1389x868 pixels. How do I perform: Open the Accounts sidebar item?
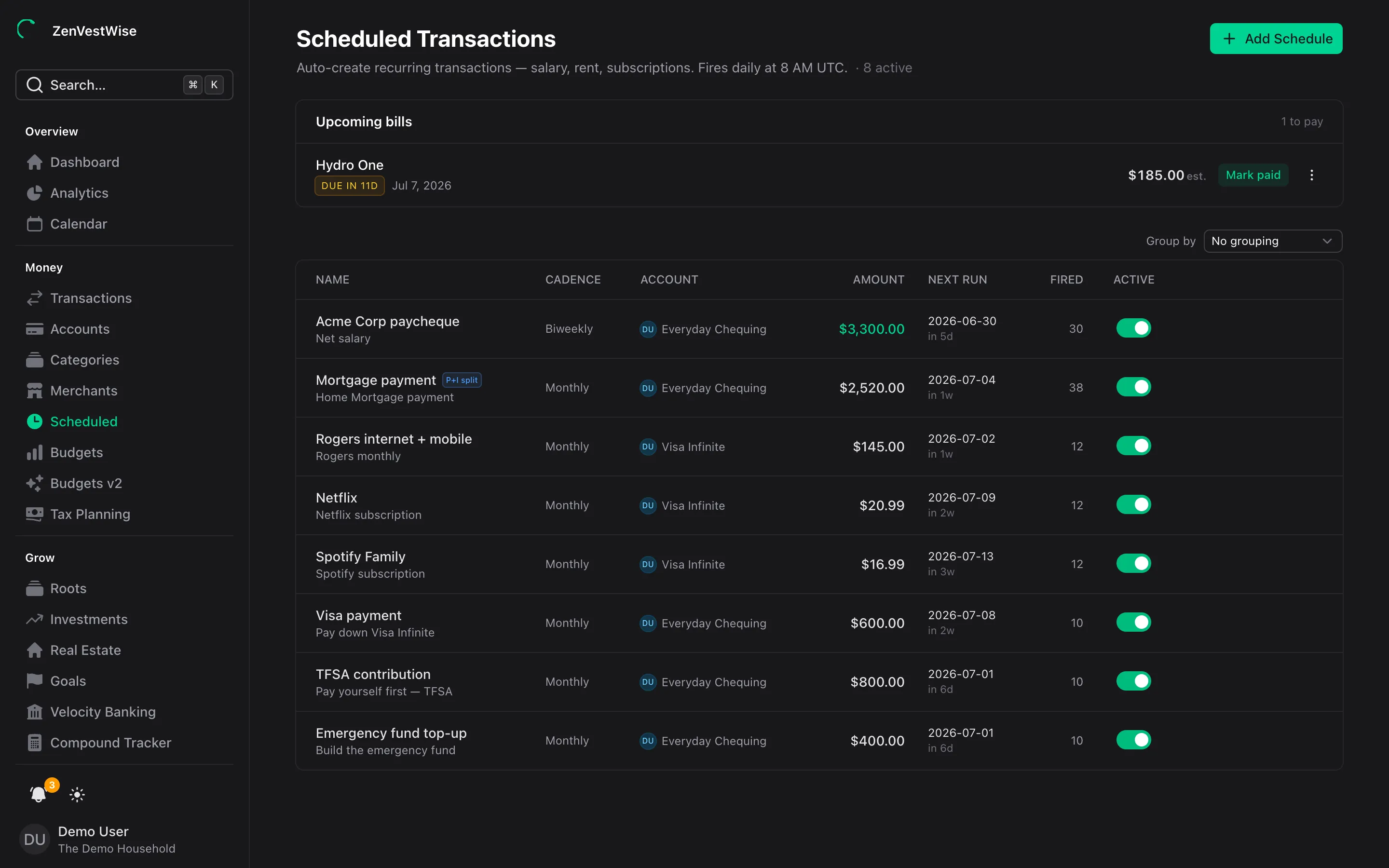click(124, 329)
